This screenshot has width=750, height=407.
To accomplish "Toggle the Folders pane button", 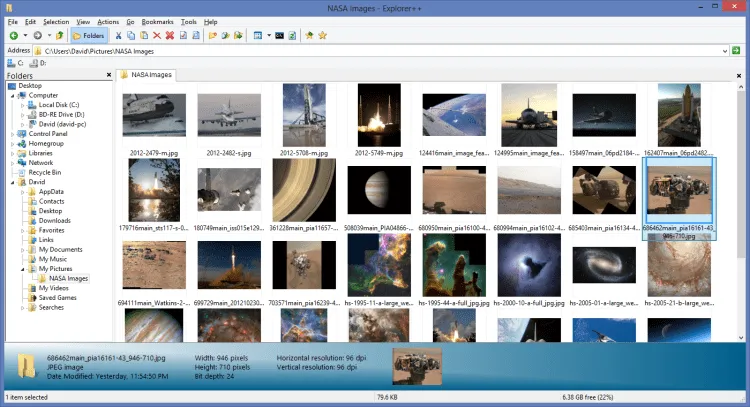I will coord(89,35).
